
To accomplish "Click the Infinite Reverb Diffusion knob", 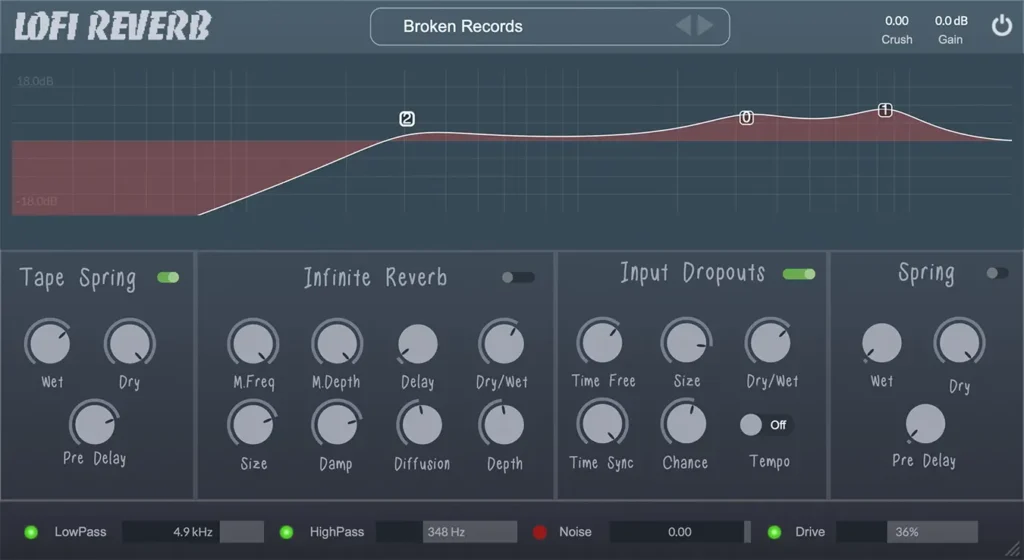I will point(421,424).
